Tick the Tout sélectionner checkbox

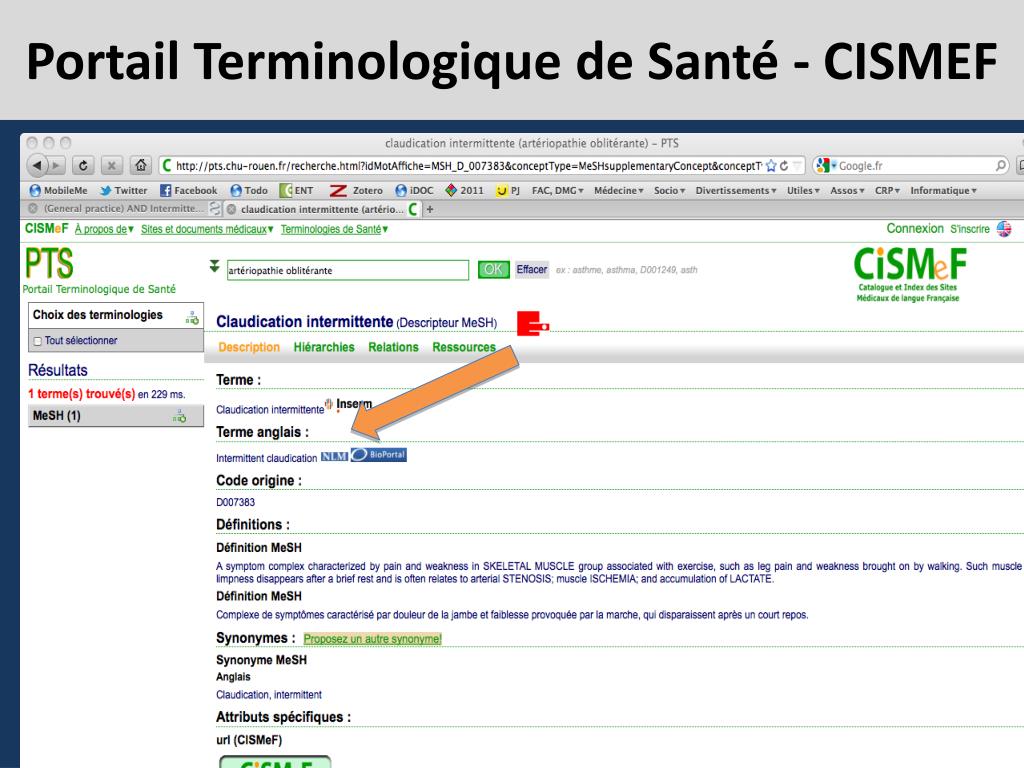point(38,341)
